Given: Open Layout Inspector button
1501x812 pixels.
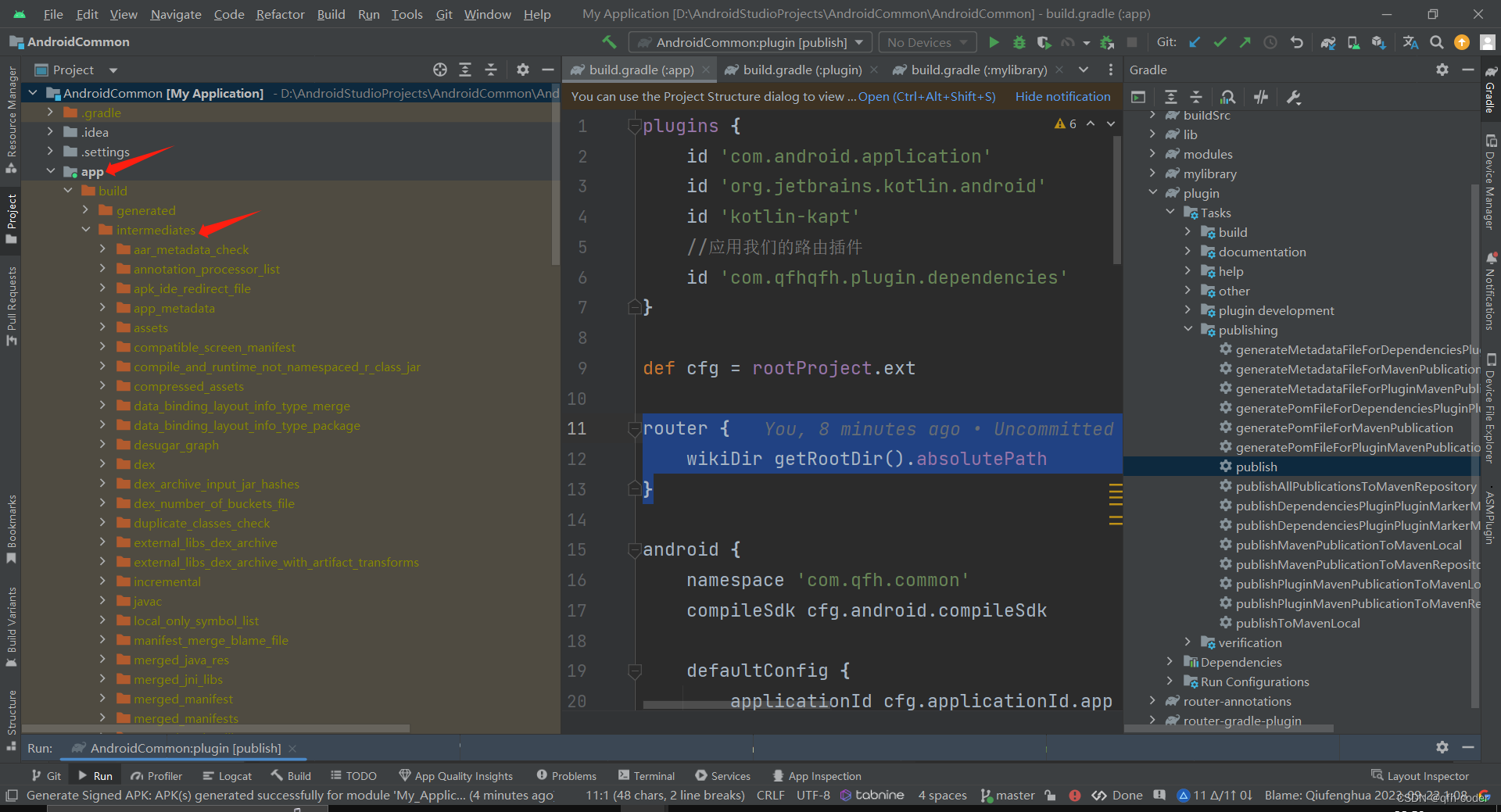Looking at the screenshot, I should pyautogui.click(x=1420, y=775).
